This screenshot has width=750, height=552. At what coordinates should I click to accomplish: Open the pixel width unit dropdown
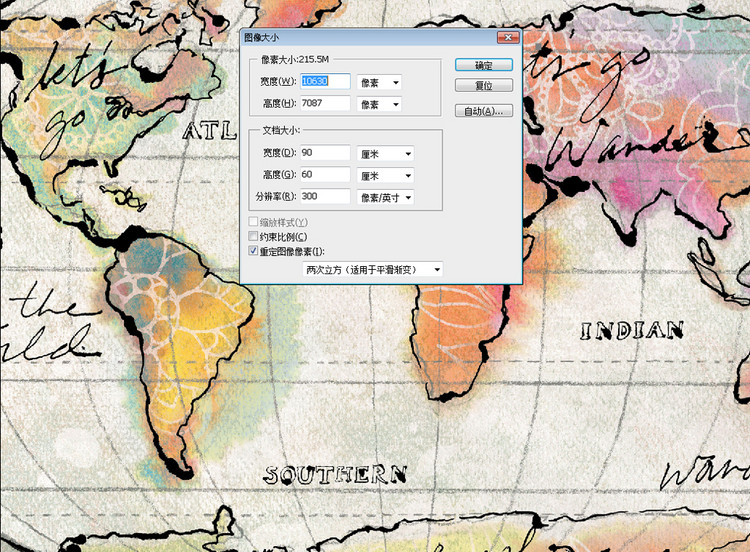[379, 82]
